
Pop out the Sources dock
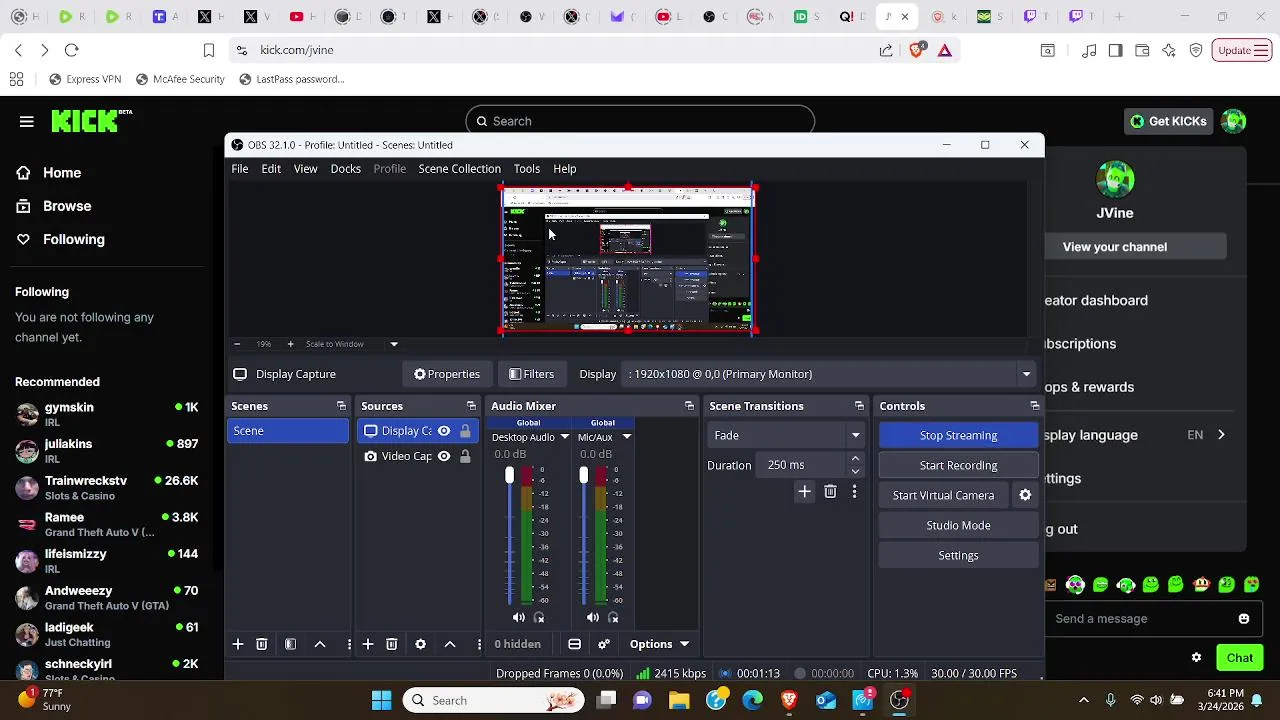tap(471, 406)
